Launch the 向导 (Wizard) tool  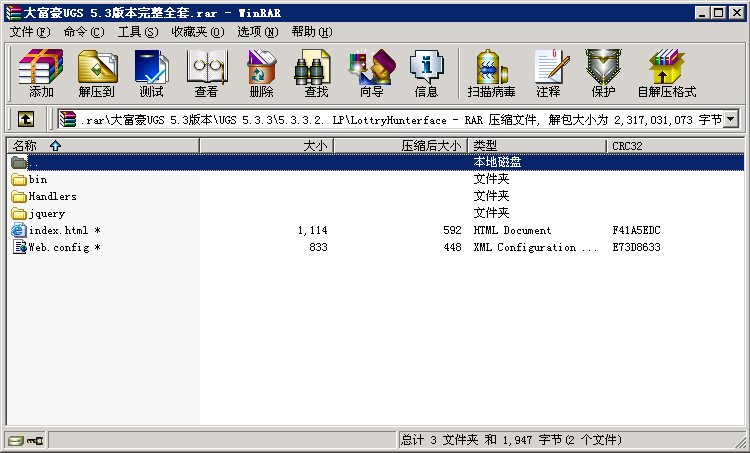tap(371, 73)
